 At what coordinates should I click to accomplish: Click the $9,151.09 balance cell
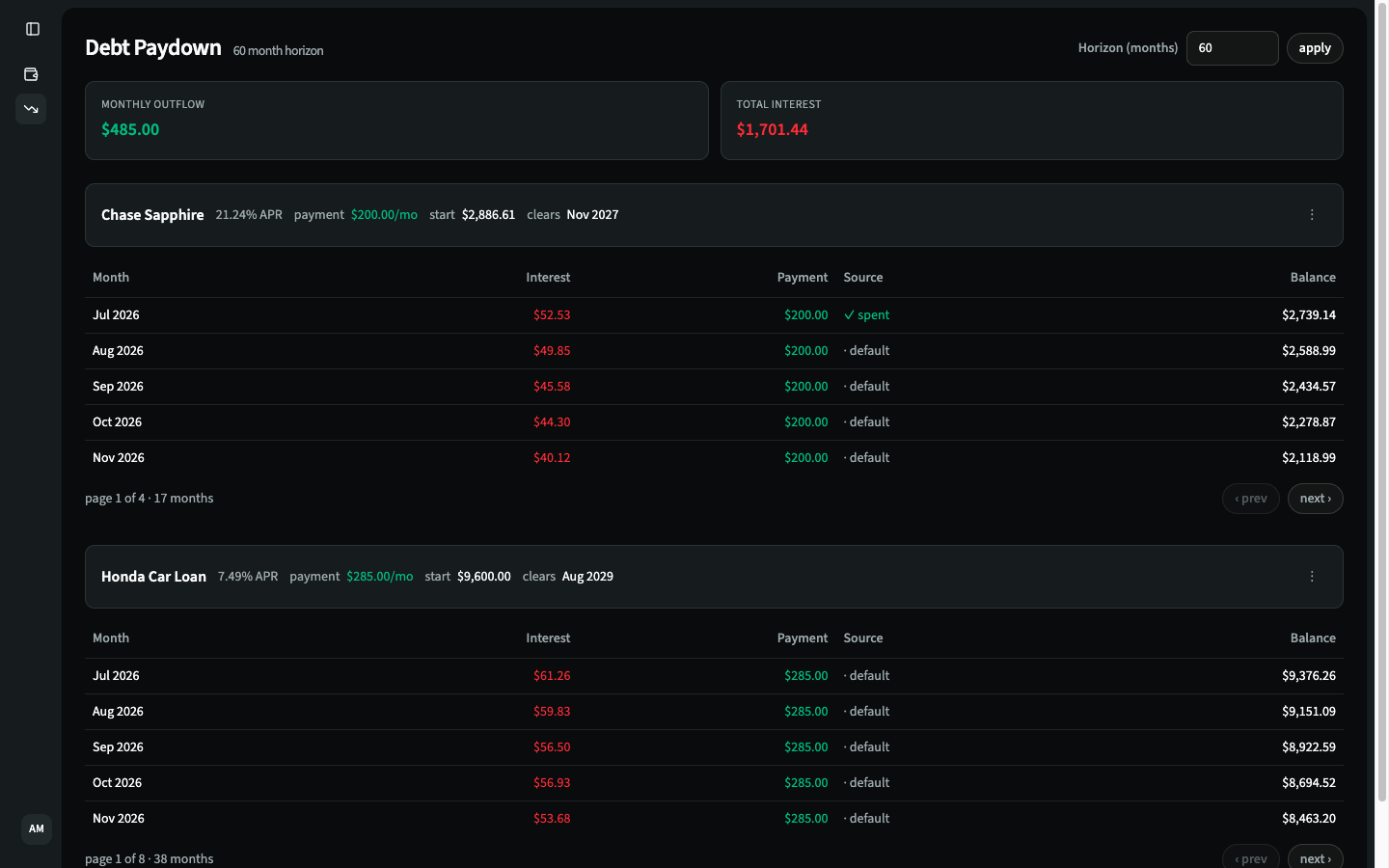pyautogui.click(x=1309, y=712)
